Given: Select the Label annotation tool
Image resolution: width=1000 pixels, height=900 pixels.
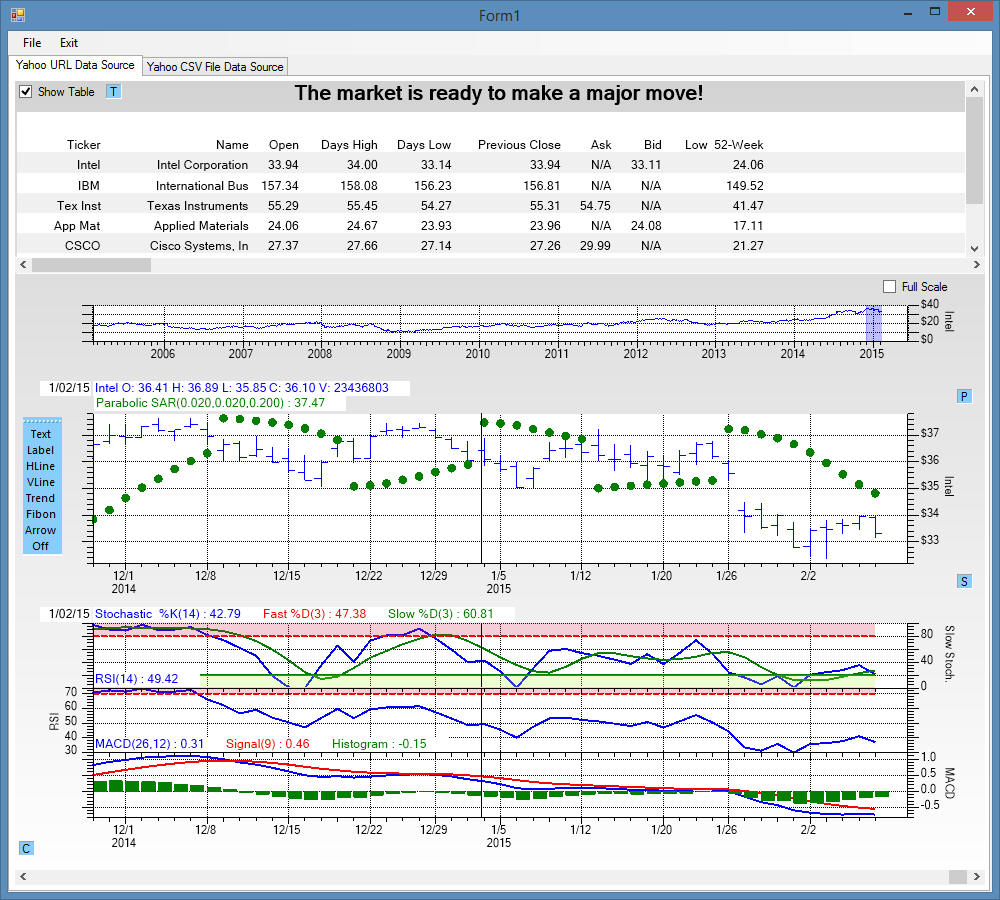Looking at the screenshot, I should coord(41,450).
